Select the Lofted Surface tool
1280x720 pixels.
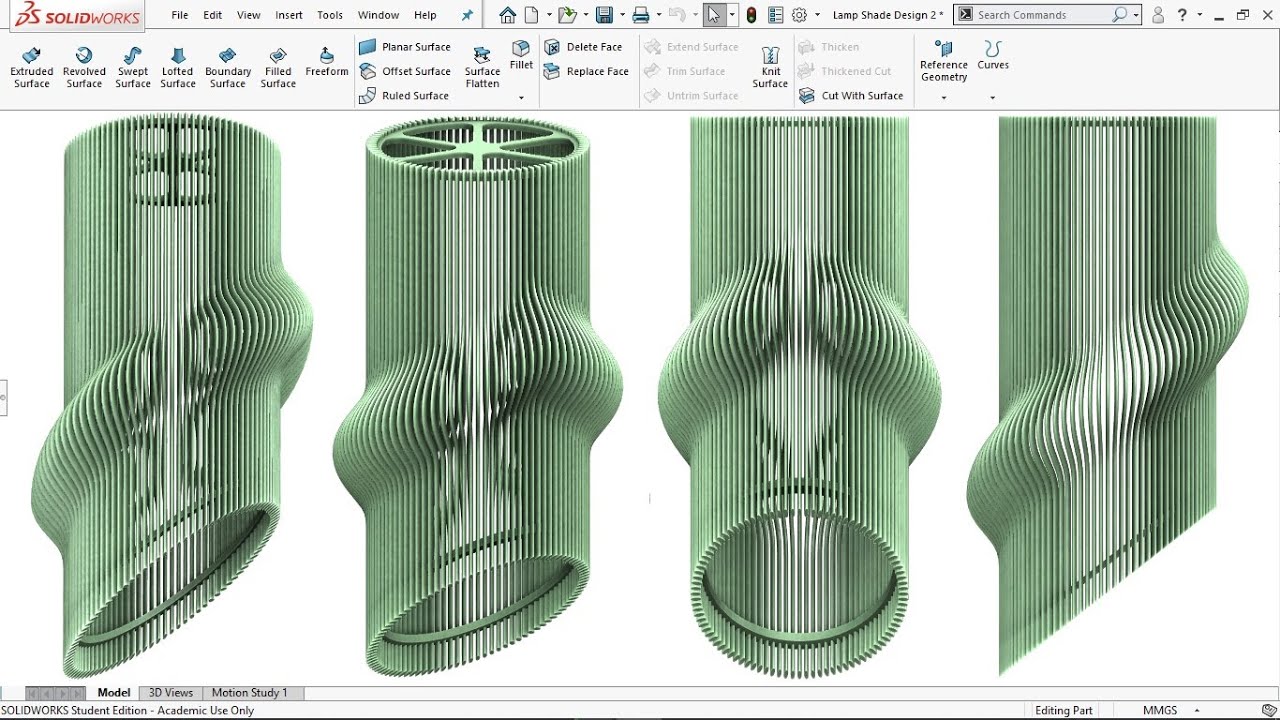pyautogui.click(x=178, y=68)
